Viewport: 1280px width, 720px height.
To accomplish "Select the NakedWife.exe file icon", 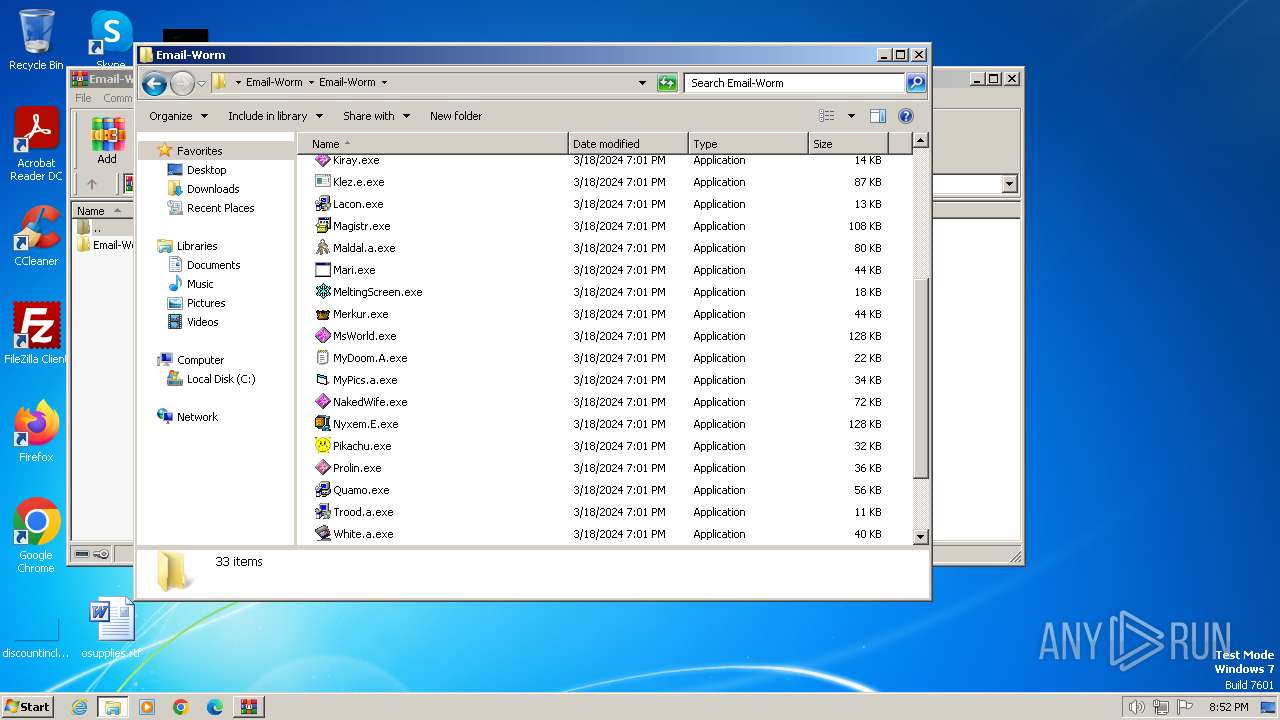I will pyautogui.click(x=322, y=402).
